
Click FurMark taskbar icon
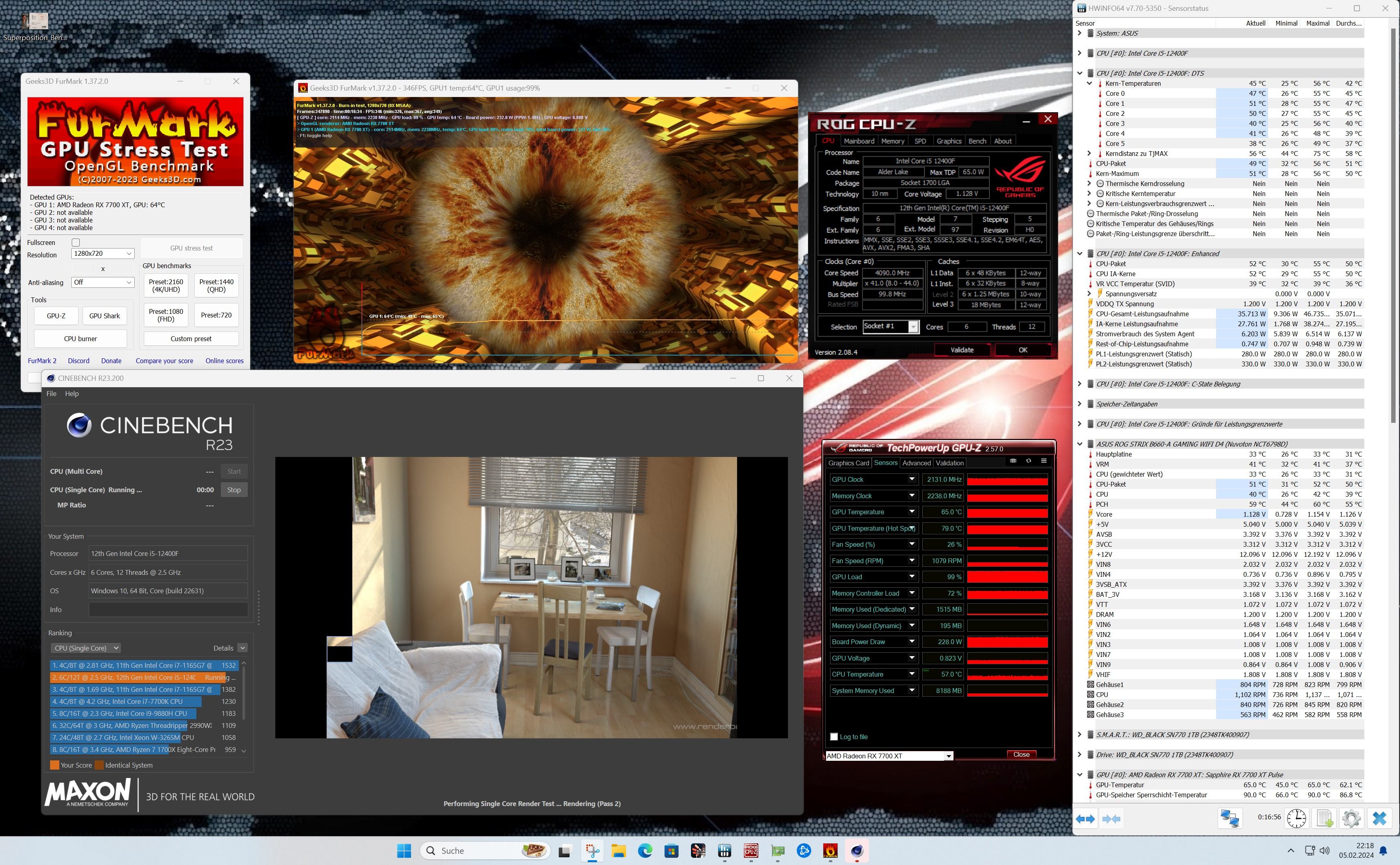(830, 851)
